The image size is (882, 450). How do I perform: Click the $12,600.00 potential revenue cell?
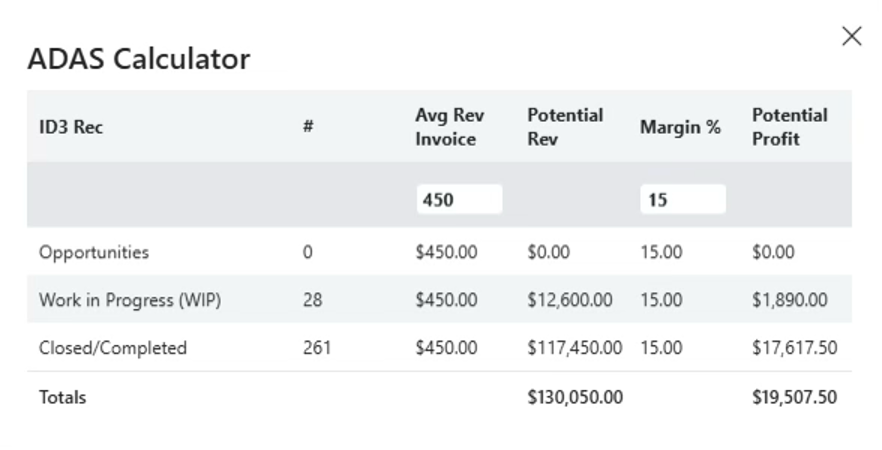click(570, 300)
